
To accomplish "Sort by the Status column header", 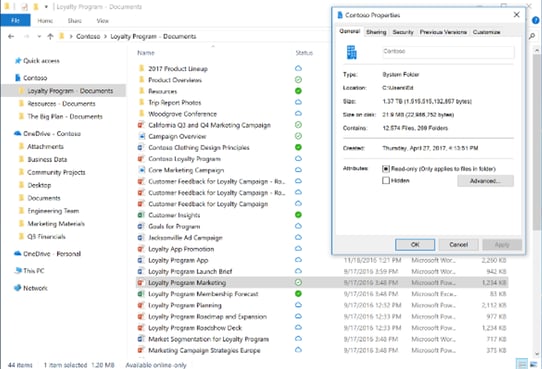I will [304, 53].
